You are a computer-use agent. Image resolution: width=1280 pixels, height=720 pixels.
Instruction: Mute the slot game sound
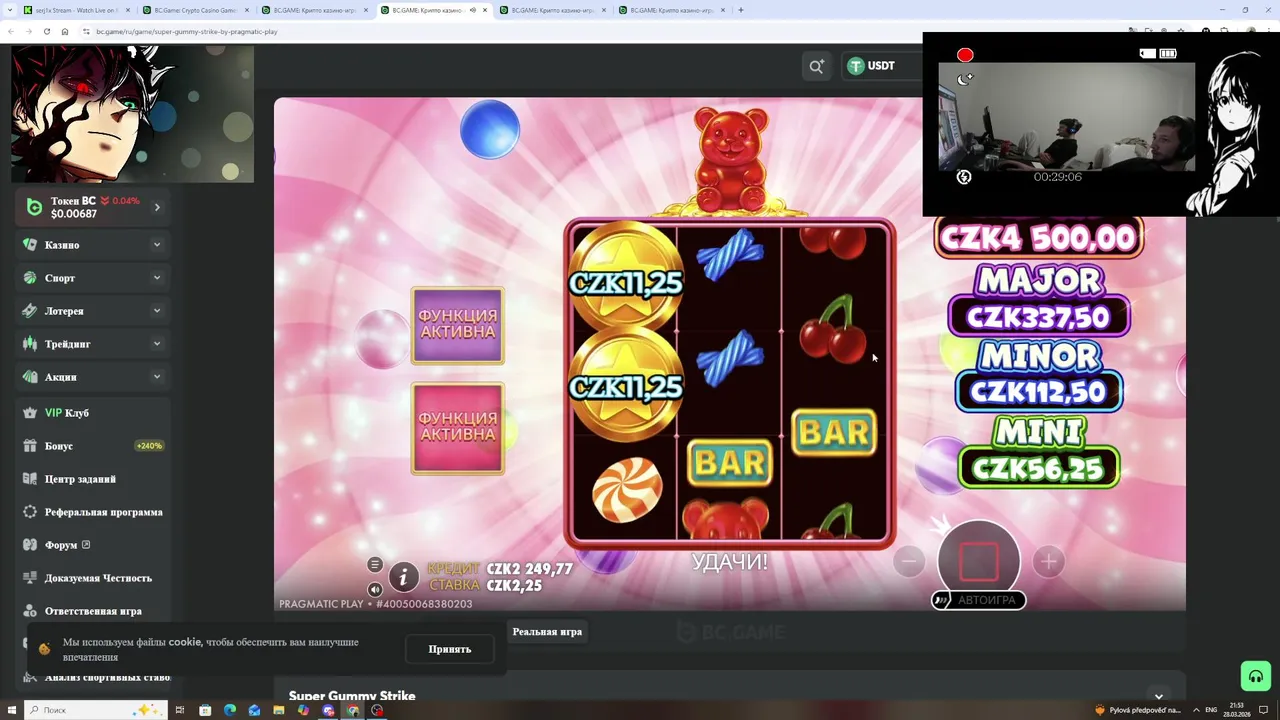tap(375, 589)
